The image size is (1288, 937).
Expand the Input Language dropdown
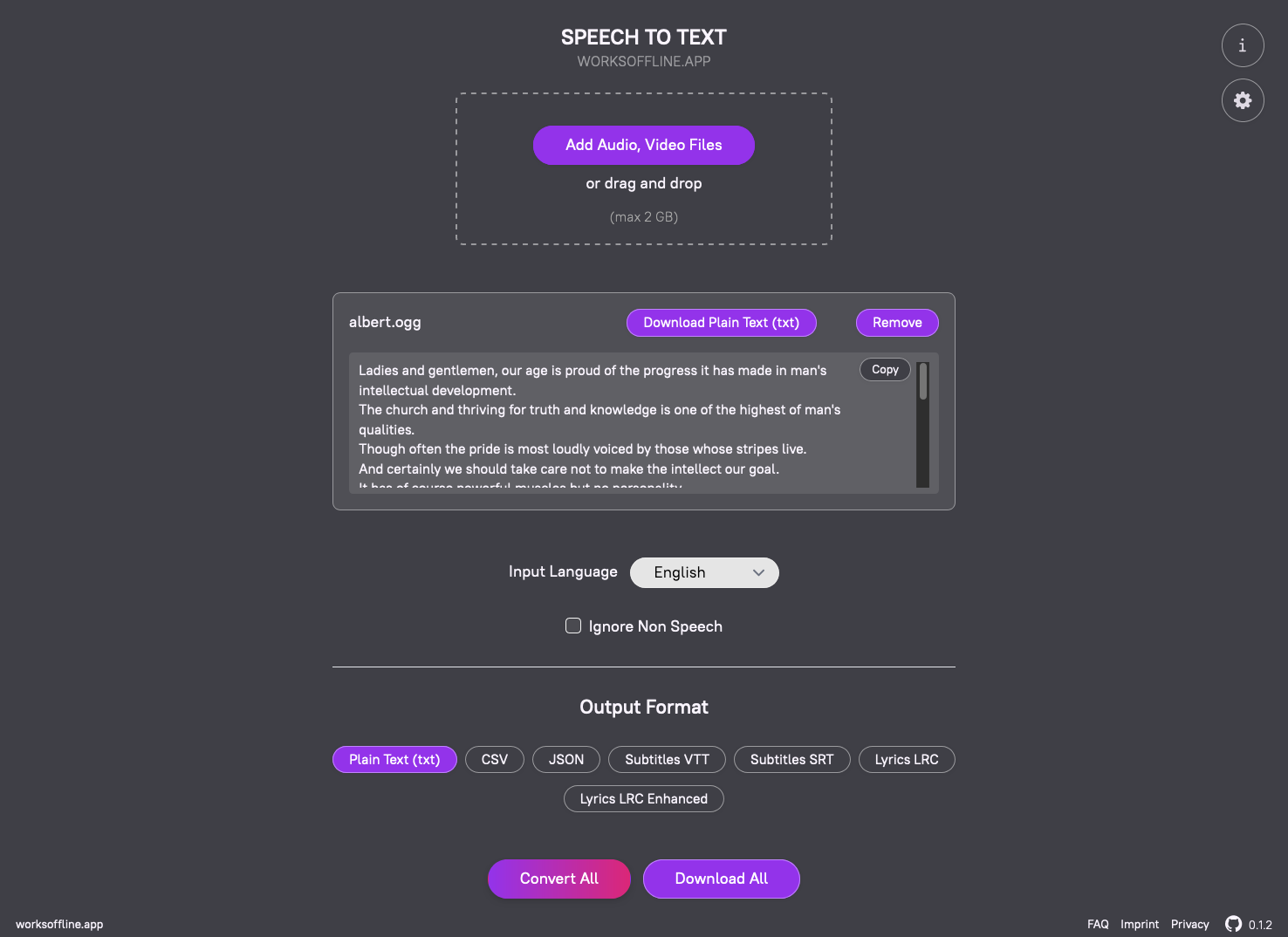[x=704, y=572]
